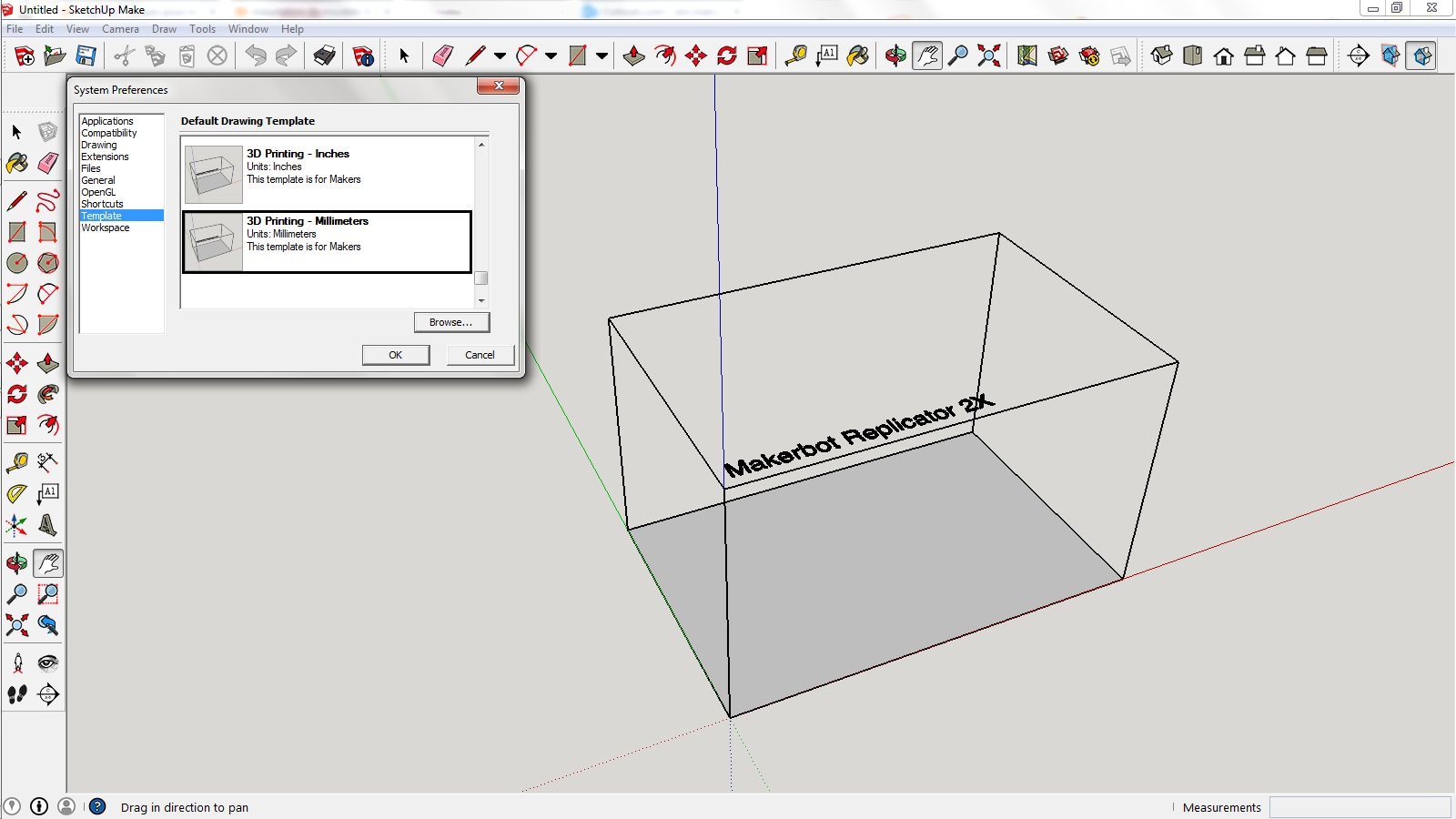
Task: Click Zoom Extents in the top toolbar
Action: [x=988, y=56]
